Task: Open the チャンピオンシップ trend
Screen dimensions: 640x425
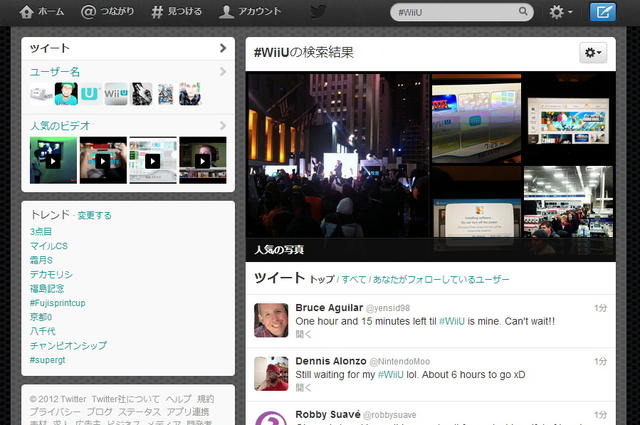Action: point(68,345)
